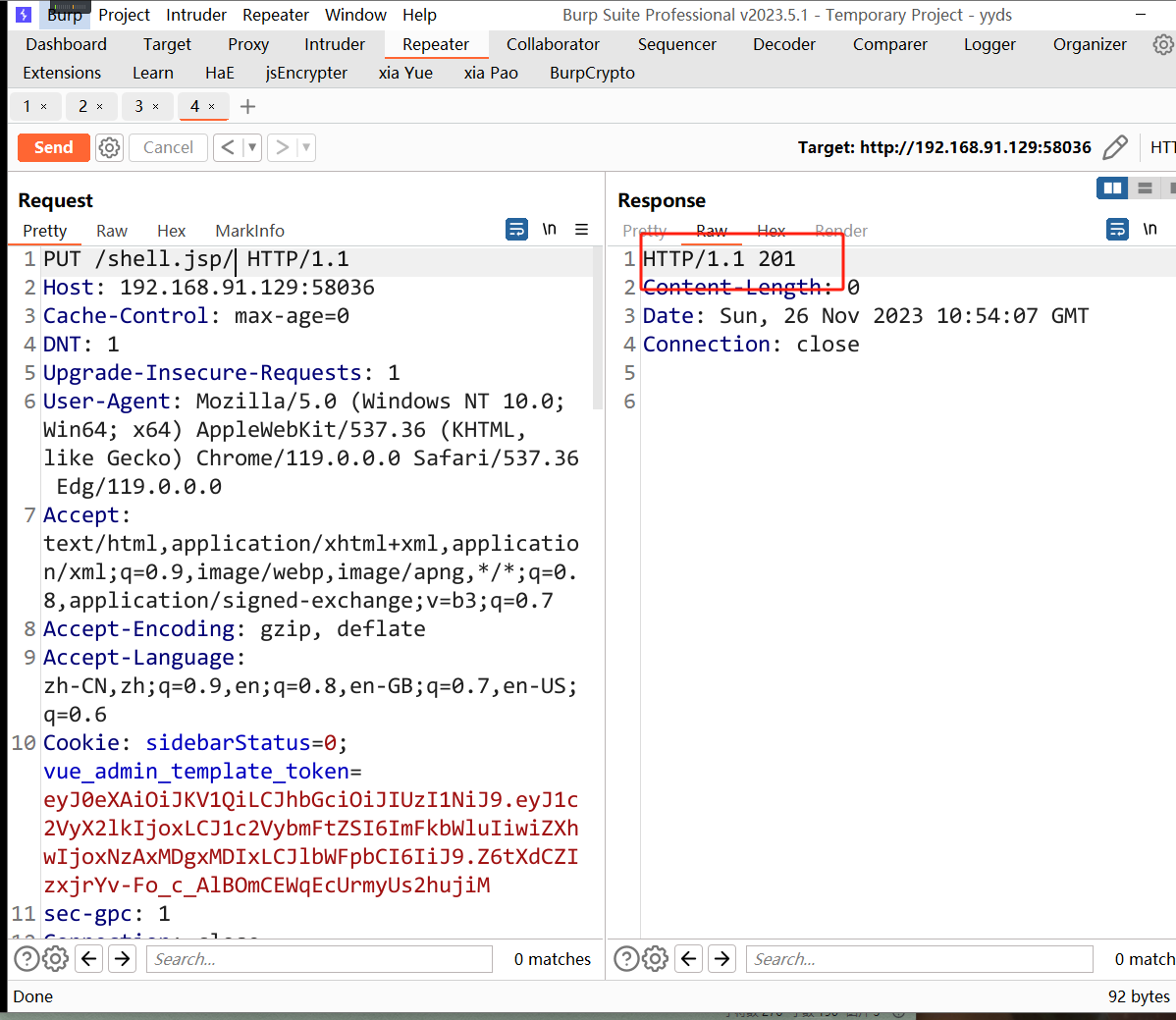Open request editor hamburger menu
The width and height of the screenshot is (1176, 1020).
coord(581,230)
